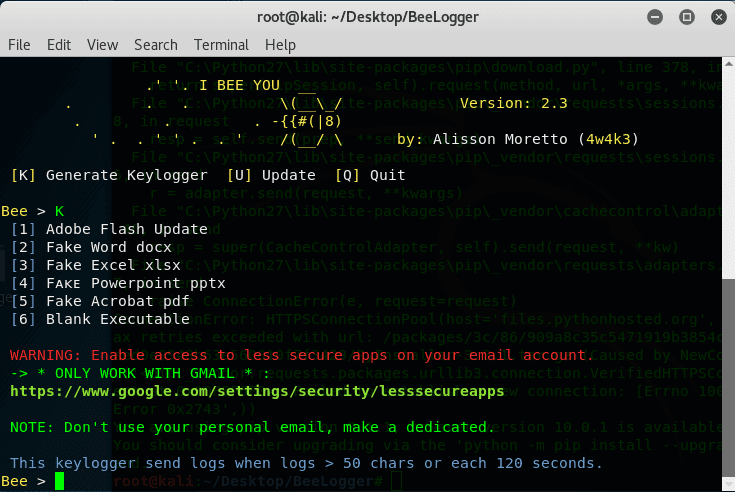Open the Terminal menu
This screenshot has height=492, width=735.
point(221,45)
